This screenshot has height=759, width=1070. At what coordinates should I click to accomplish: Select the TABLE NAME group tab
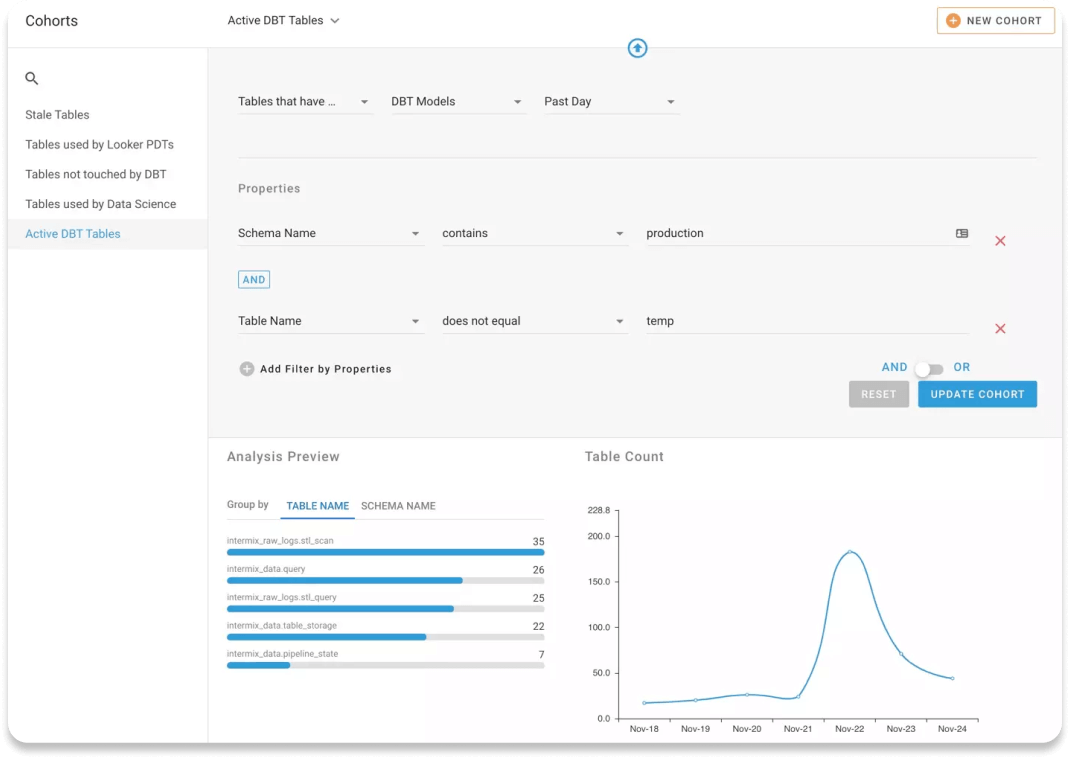317,506
